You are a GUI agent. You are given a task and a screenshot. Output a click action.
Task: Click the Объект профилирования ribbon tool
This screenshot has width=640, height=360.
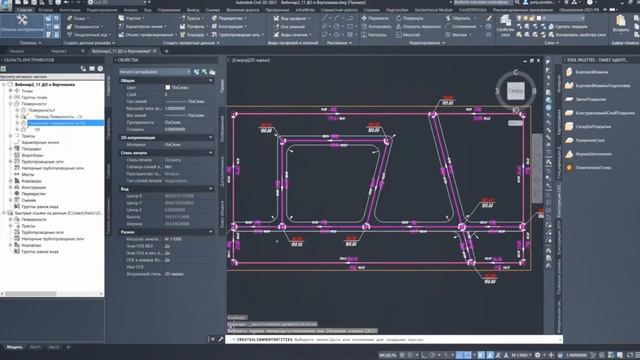tap(147, 35)
